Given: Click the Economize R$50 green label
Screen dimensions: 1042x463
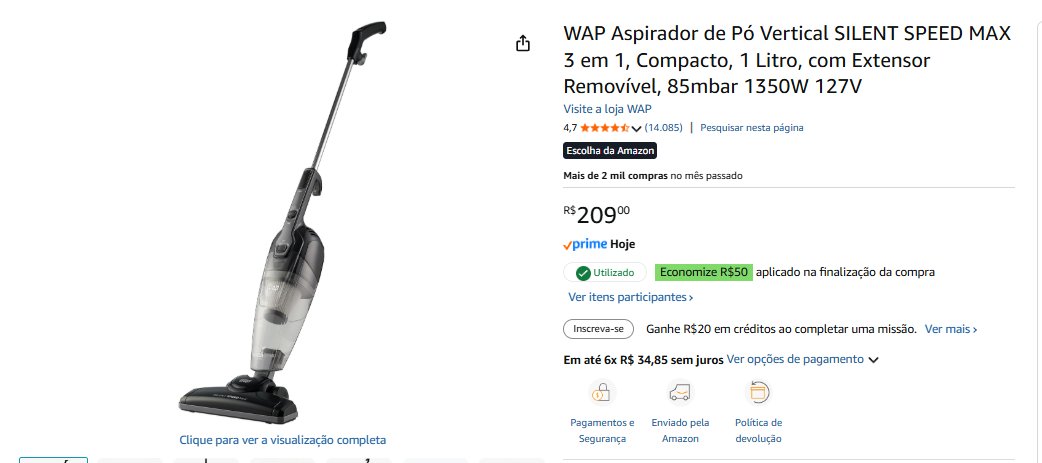Looking at the screenshot, I should [x=704, y=272].
